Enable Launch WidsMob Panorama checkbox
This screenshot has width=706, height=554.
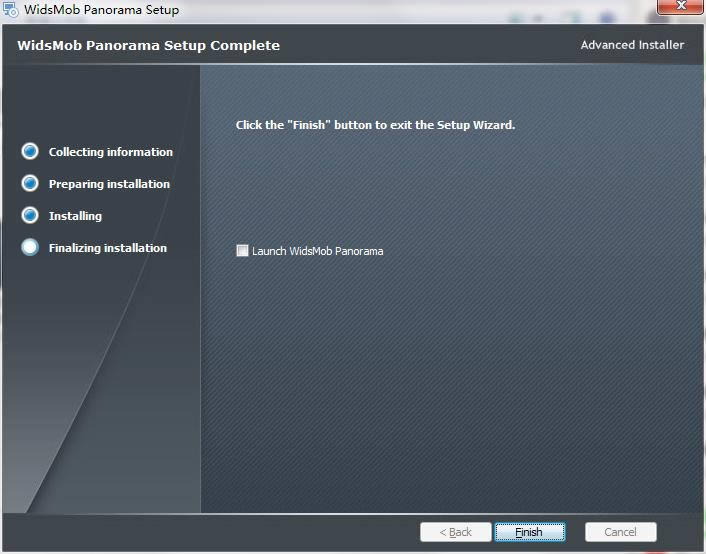(242, 250)
